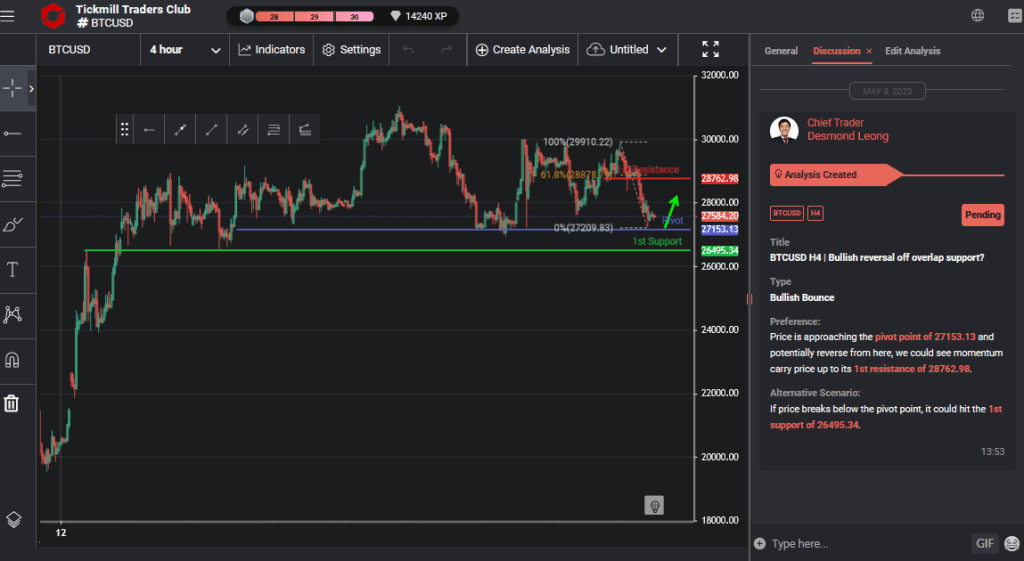Open the GIF picker
The image size is (1024, 561).
point(985,543)
